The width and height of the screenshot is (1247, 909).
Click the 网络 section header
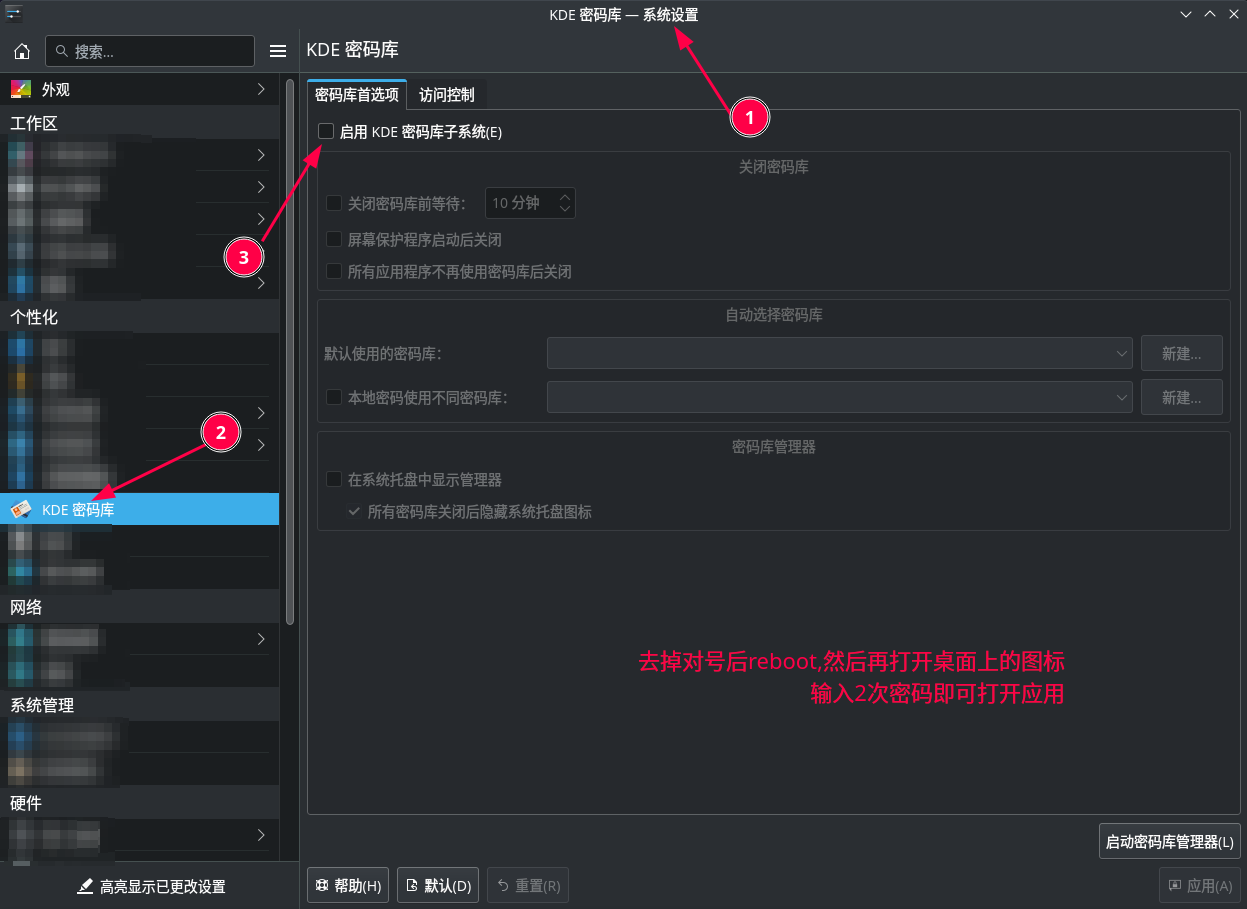pyautogui.click(x=26, y=607)
